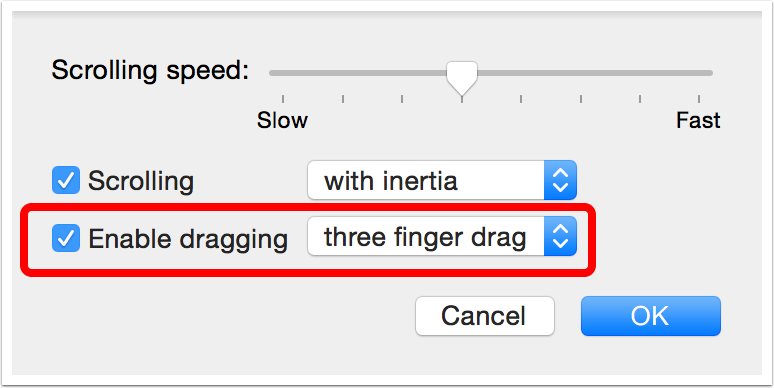Uncheck the Scrolling checkbox
The width and height of the screenshot is (774, 388).
[x=66, y=180]
